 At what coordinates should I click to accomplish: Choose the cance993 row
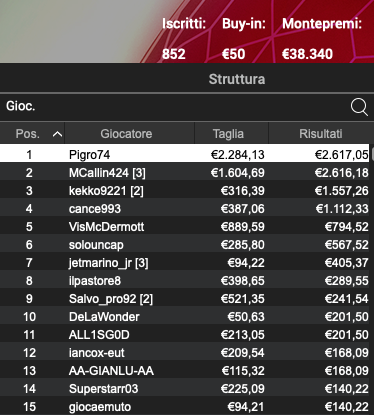[185, 208]
